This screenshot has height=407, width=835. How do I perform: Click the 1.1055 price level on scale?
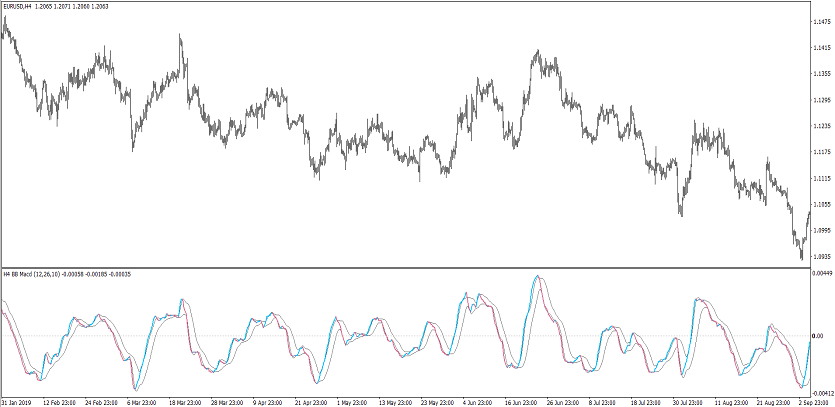point(822,204)
